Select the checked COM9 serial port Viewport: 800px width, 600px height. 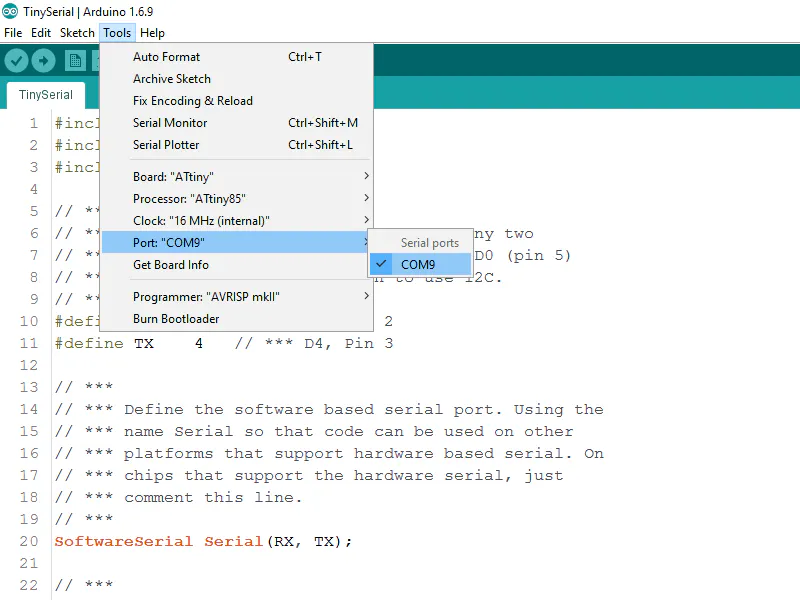coord(420,264)
